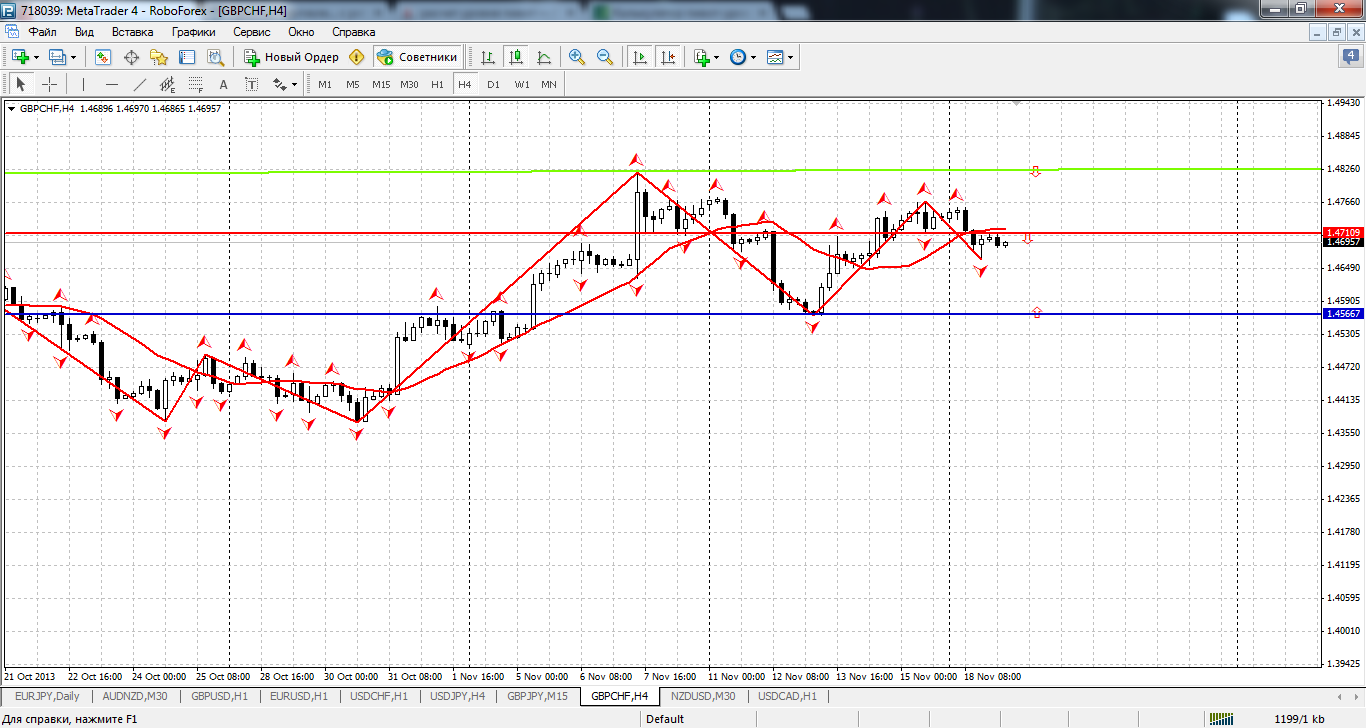
Task: Activate the standard cursor arrow mode
Action: point(20,84)
